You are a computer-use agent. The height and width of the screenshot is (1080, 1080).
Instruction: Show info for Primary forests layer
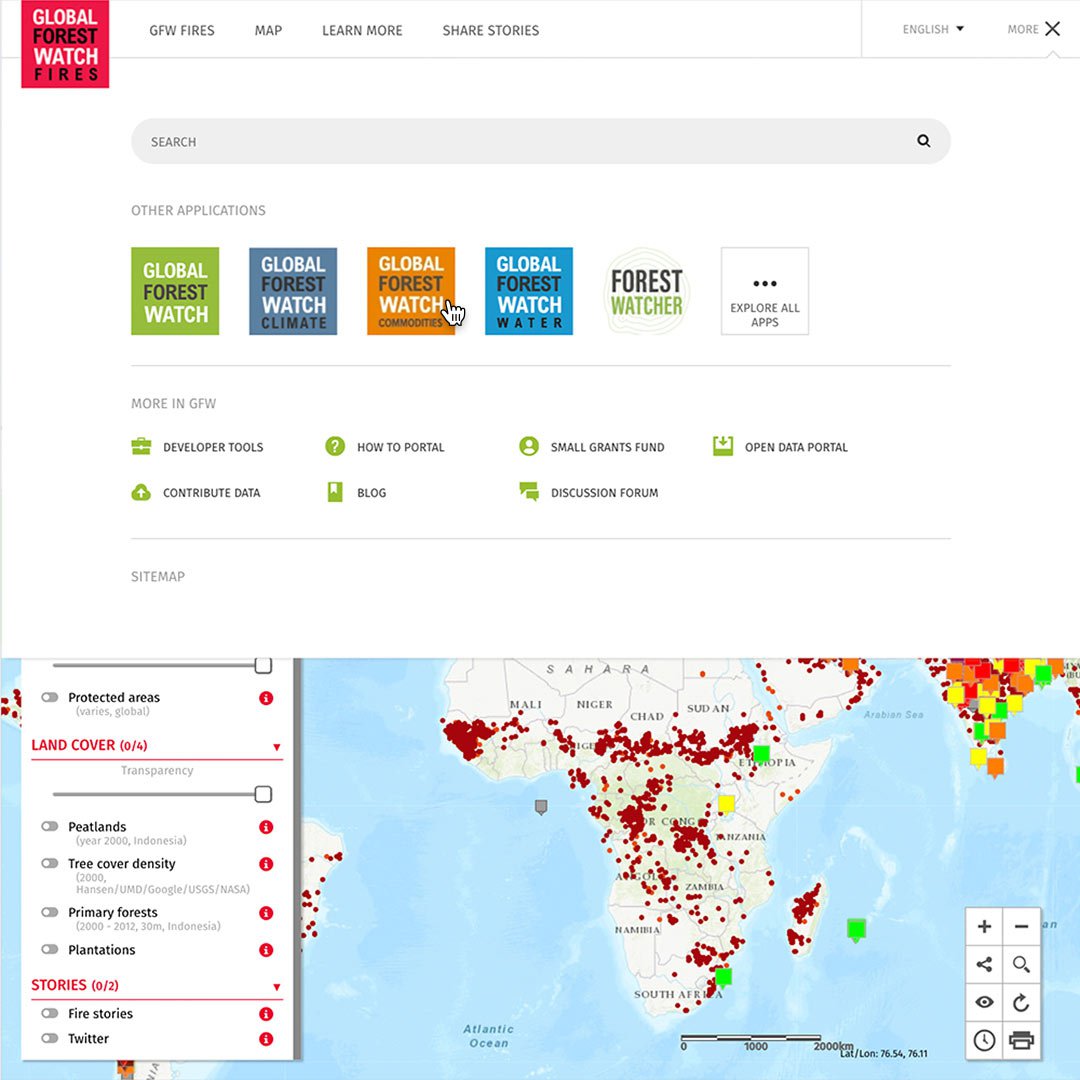266,913
